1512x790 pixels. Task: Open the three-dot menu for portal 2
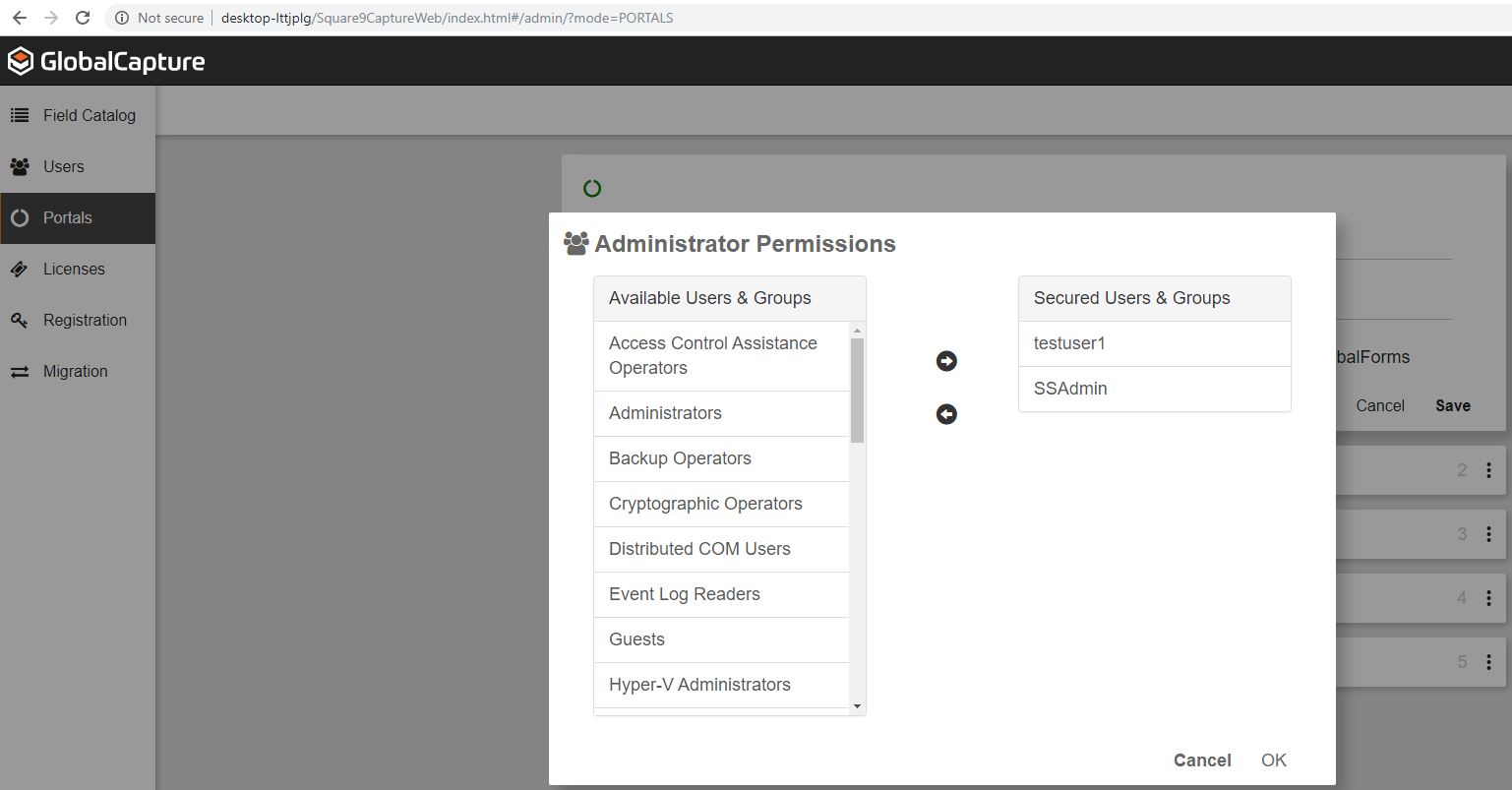pos(1488,470)
